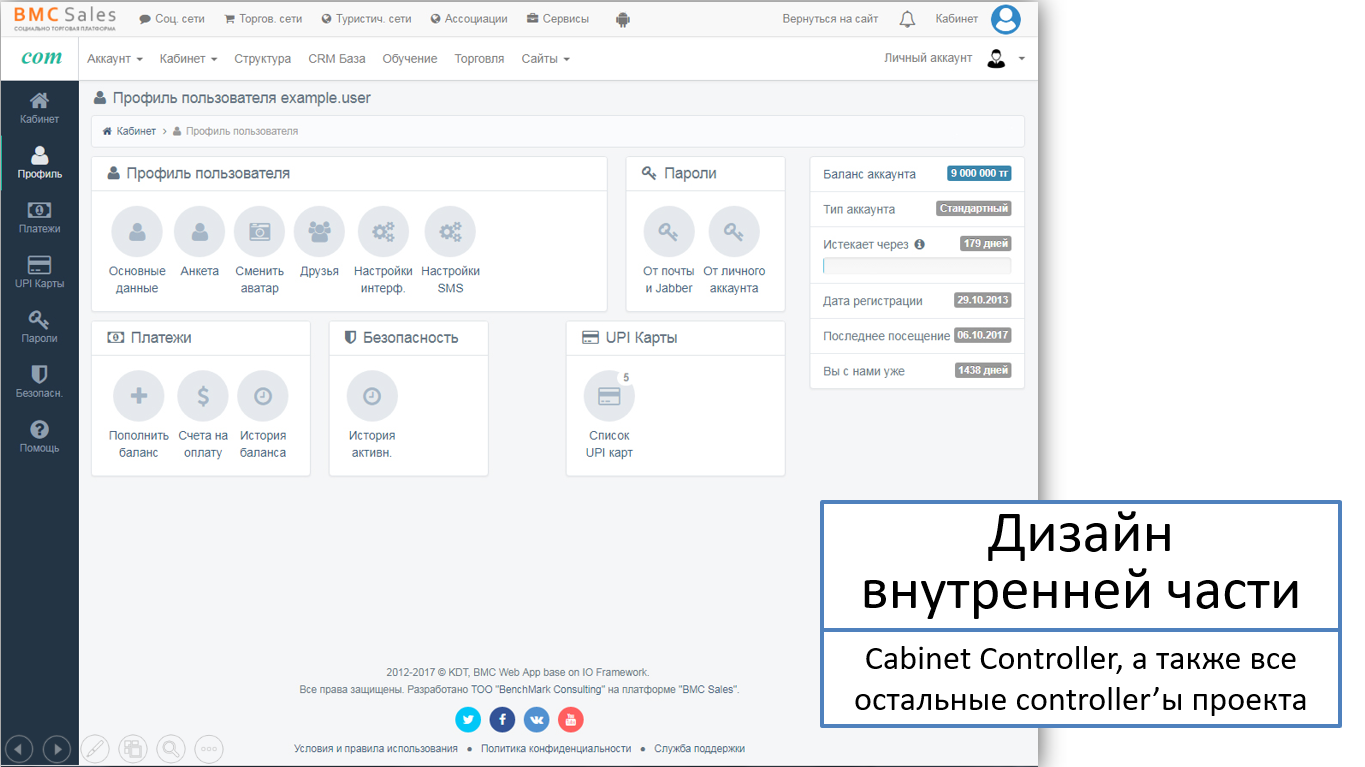Expand the Личный аккаунт user dropdown

[1005, 59]
